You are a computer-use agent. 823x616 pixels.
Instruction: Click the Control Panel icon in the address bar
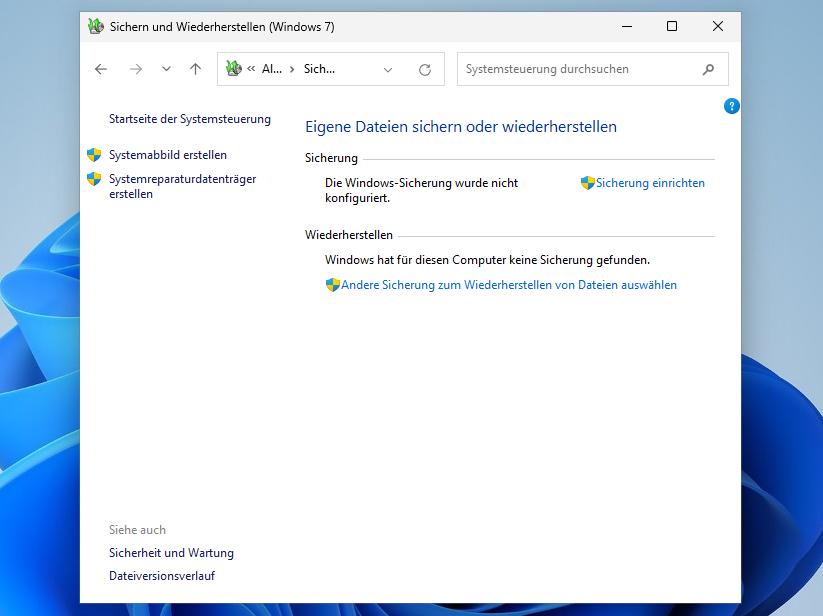point(234,69)
